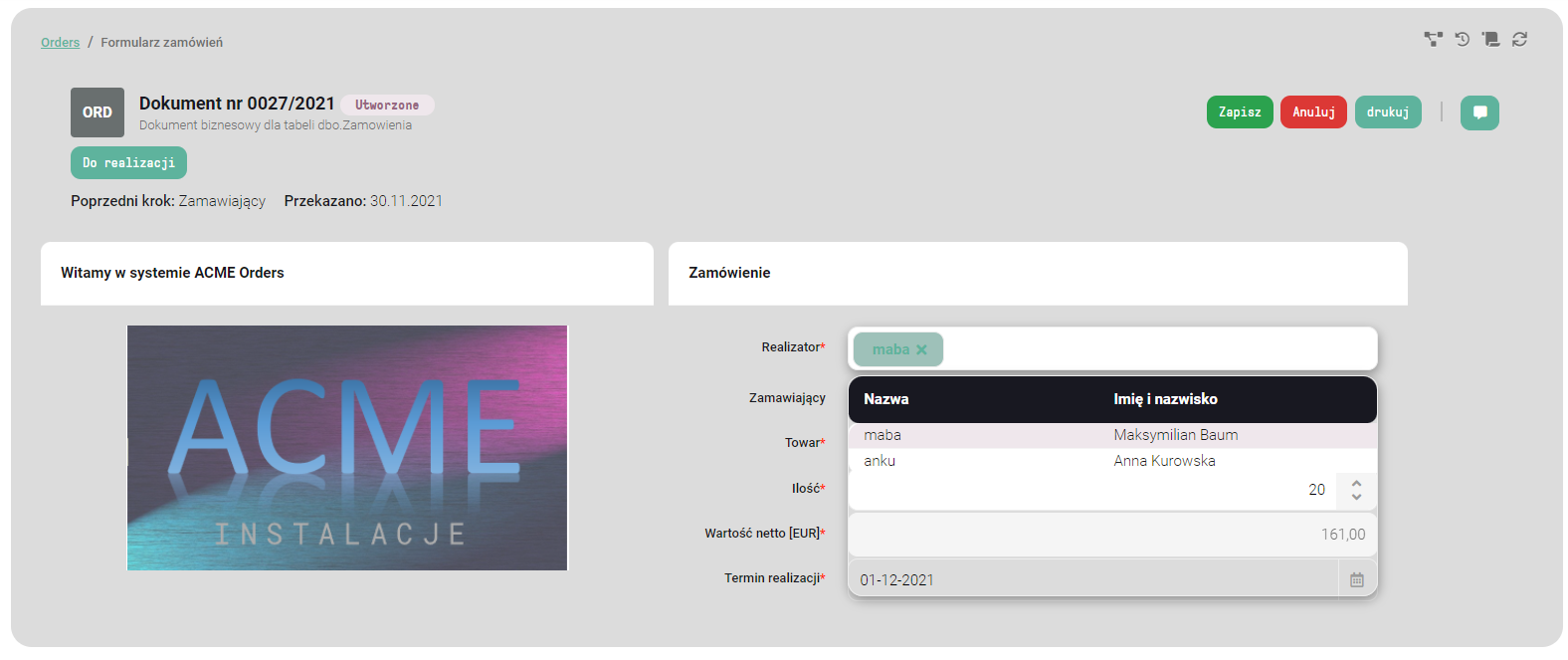Open the comments speech bubble button
The height and width of the screenshot is (660, 1568).
pos(1479,112)
